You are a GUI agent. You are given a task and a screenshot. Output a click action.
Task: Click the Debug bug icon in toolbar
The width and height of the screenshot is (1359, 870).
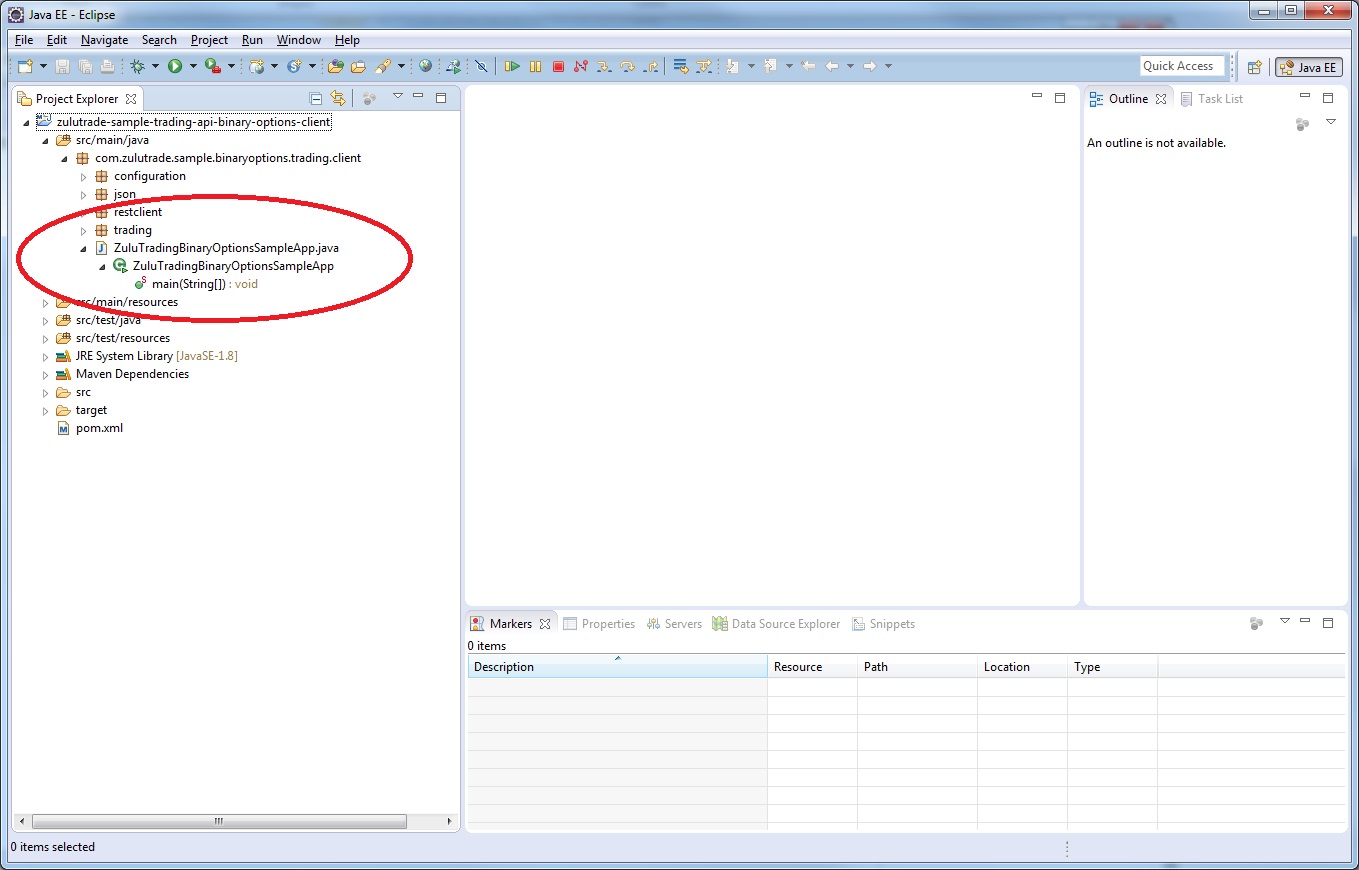(137, 66)
